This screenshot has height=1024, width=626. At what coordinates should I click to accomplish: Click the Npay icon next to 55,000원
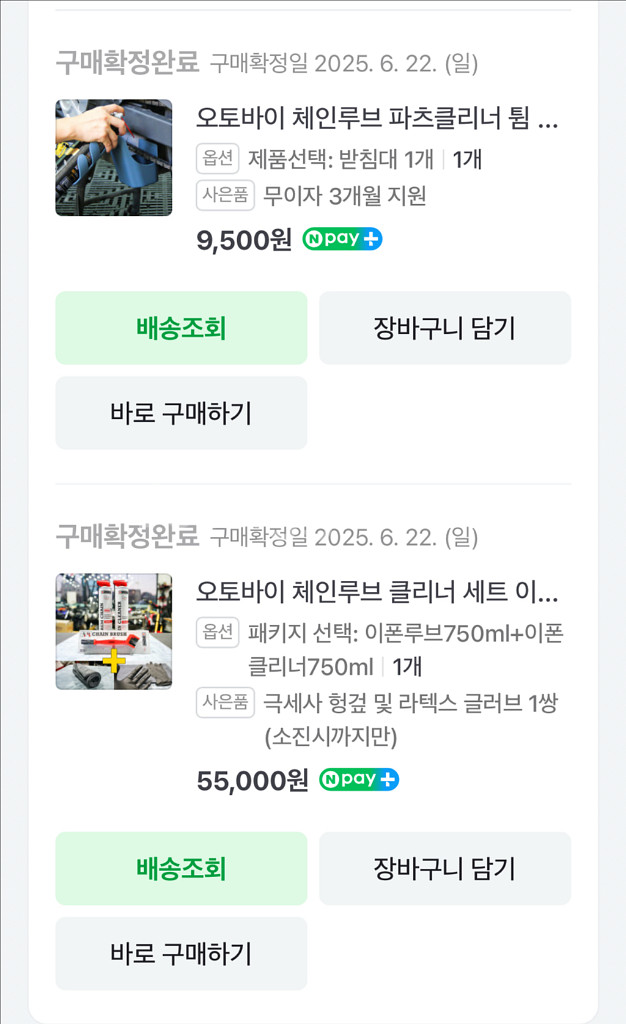[x=359, y=780]
